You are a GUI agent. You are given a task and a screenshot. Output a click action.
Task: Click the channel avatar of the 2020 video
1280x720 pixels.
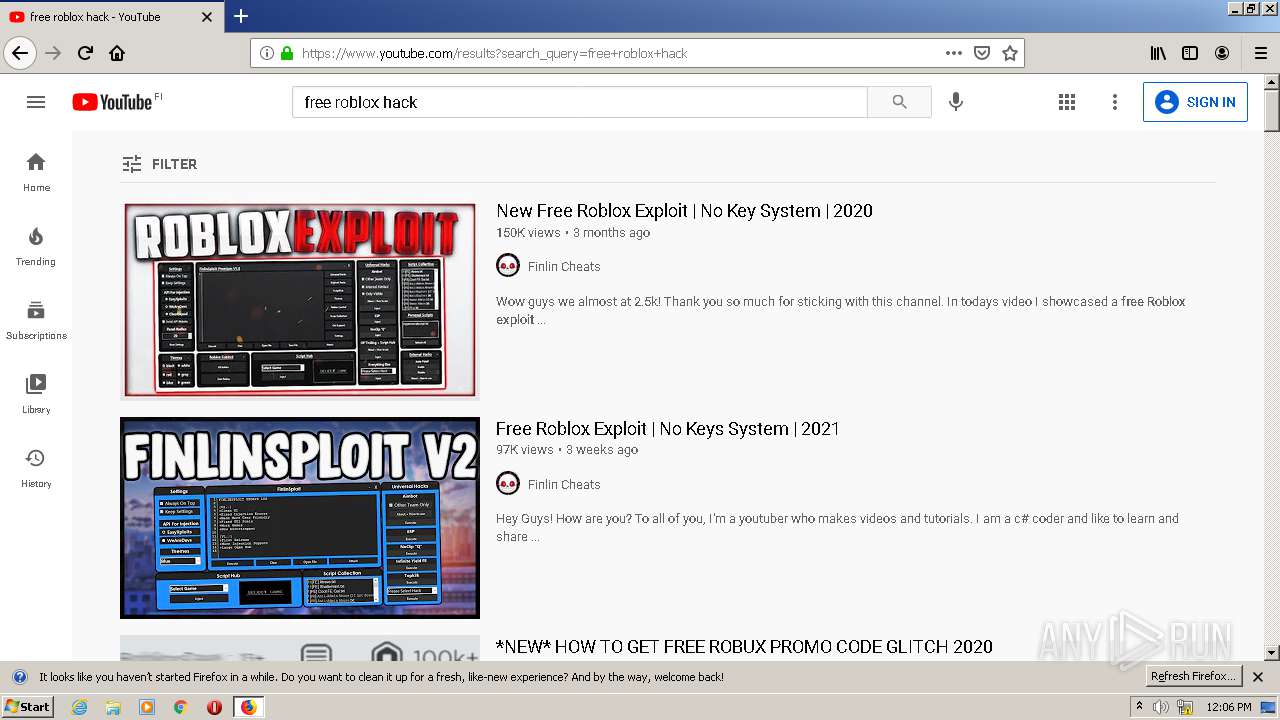coord(508,266)
